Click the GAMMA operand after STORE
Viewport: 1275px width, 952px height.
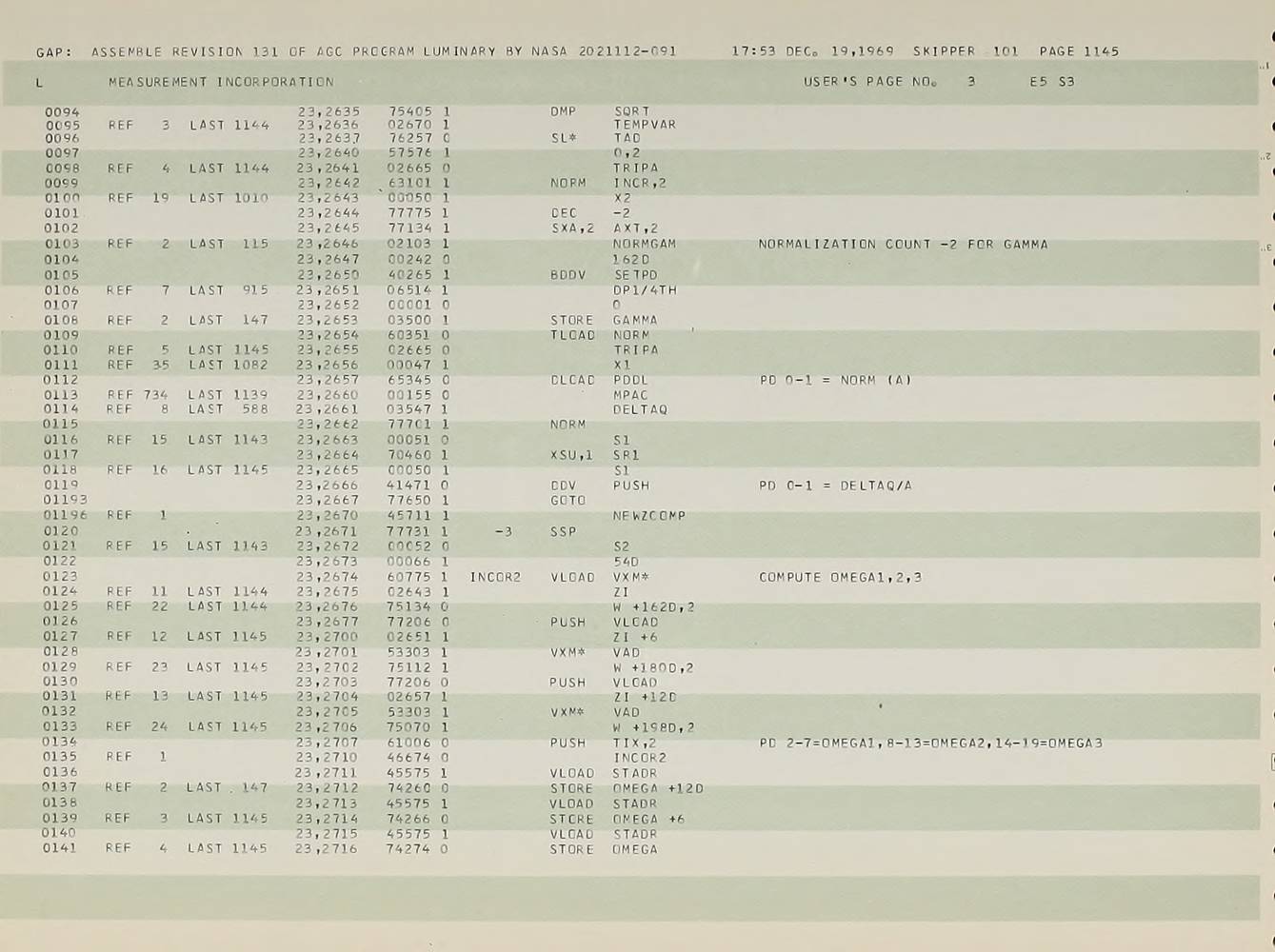[x=635, y=321]
